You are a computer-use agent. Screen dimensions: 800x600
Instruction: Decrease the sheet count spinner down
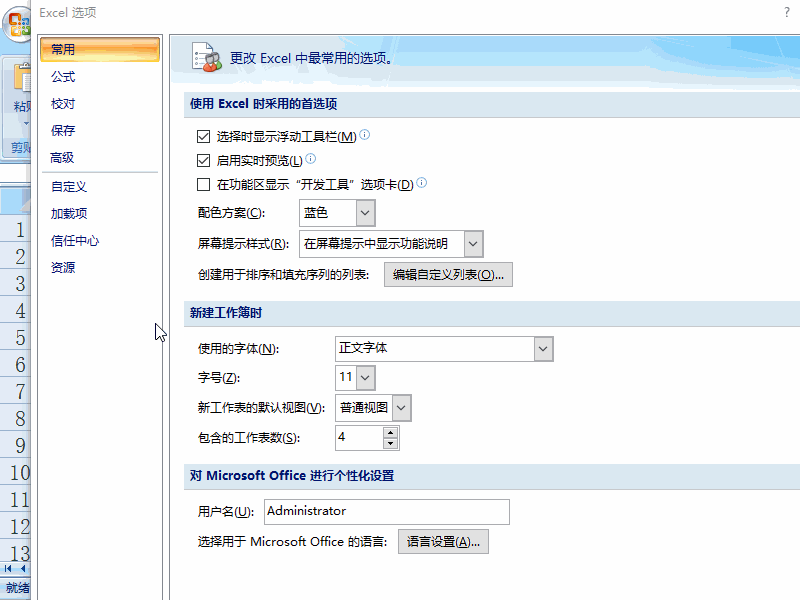point(390,443)
